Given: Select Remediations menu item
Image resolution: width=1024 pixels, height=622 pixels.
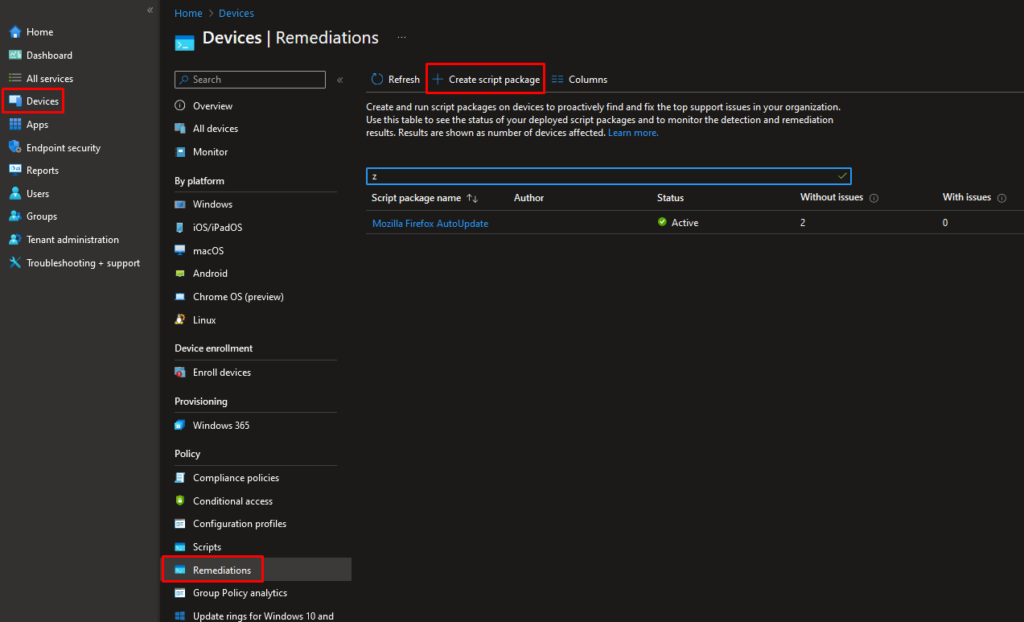Looking at the screenshot, I should pyautogui.click(x=256, y=570).
